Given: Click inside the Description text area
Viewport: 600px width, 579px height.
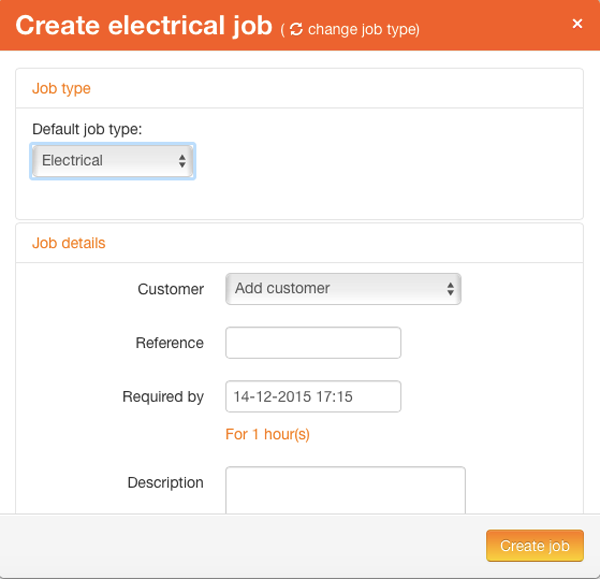Looking at the screenshot, I should (x=345, y=490).
